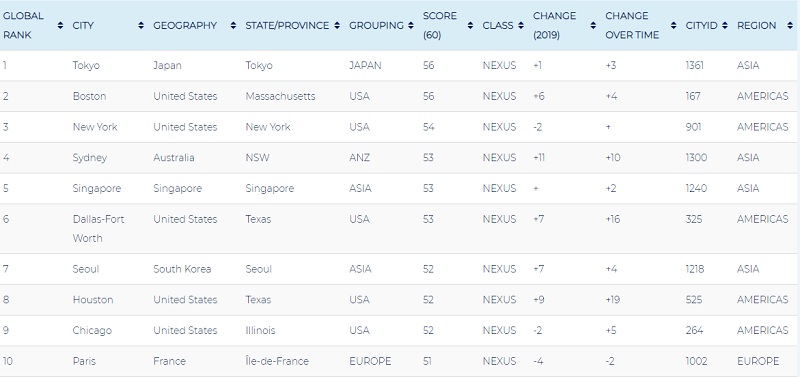Click the CITY column header label
800x377 pixels.
click(x=83, y=26)
